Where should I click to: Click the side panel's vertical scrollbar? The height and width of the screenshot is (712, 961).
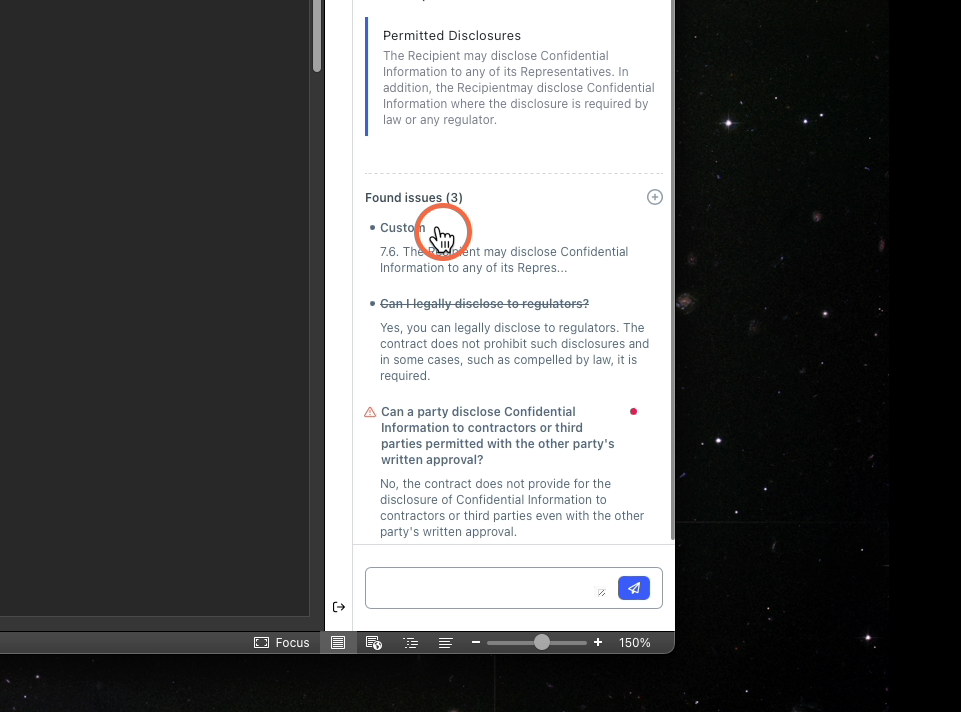(x=672, y=270)
